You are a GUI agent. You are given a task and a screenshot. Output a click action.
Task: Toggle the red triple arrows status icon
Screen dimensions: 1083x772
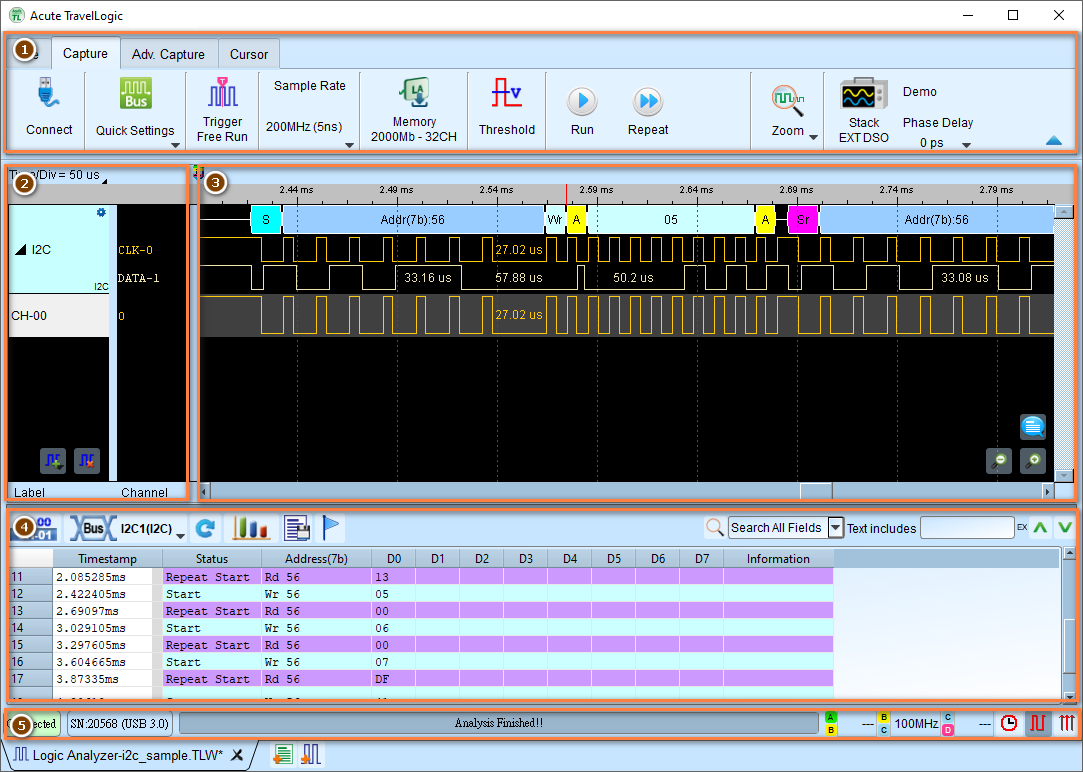pos(1067,723)
